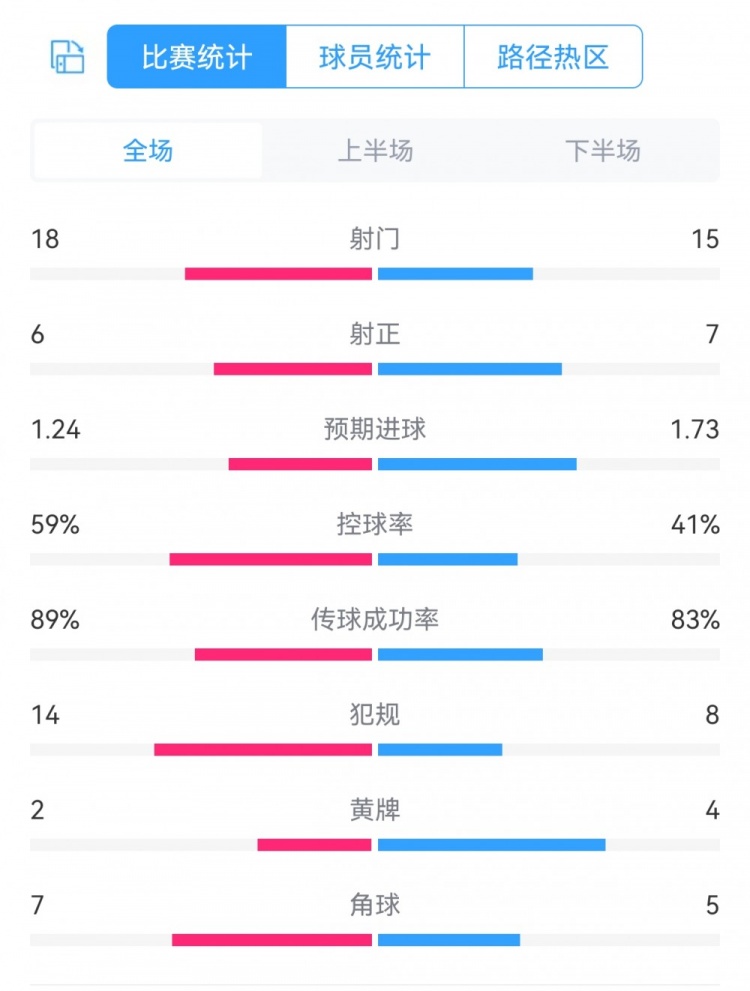Click the 1.73 expected goals value
Image resolution: width=750 pixels, height=991 pixels.
pos(694,429)
